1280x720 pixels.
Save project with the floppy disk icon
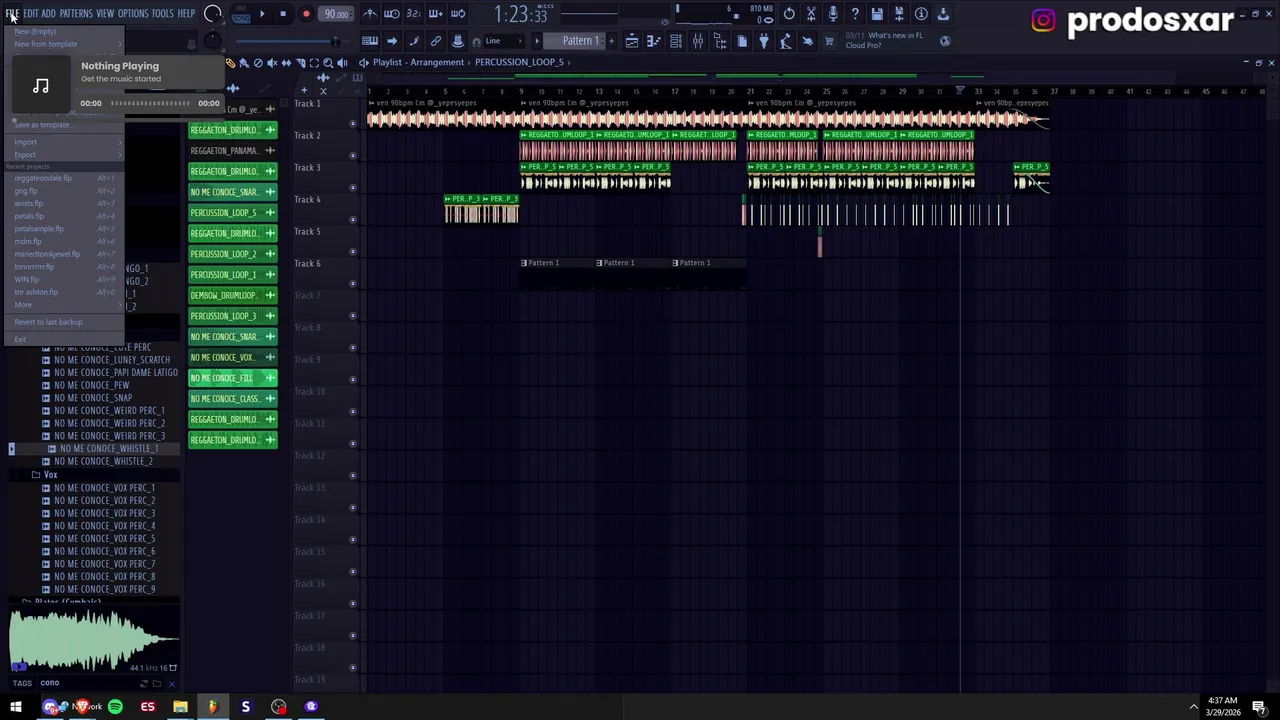[877, 14]
